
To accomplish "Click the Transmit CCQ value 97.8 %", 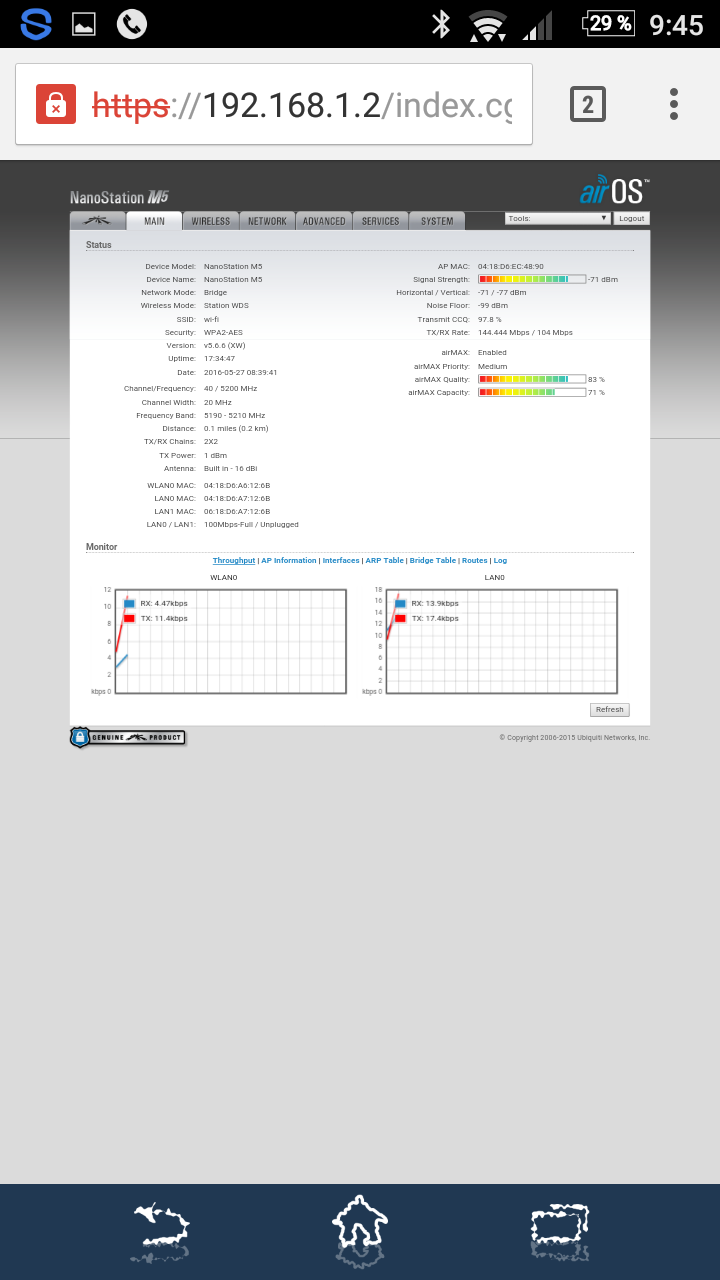I will click(490, 319).
